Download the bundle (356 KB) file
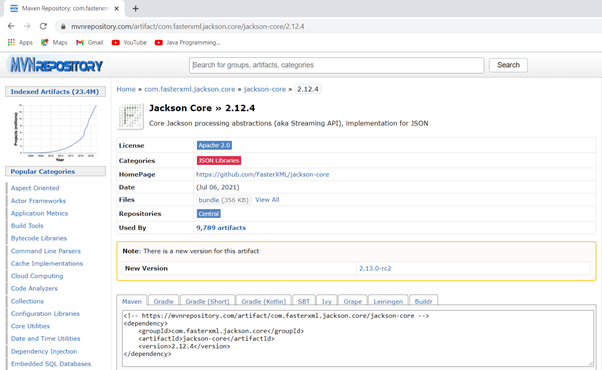The height and width of the screenshot is (370, 602). tap(223, 200)
